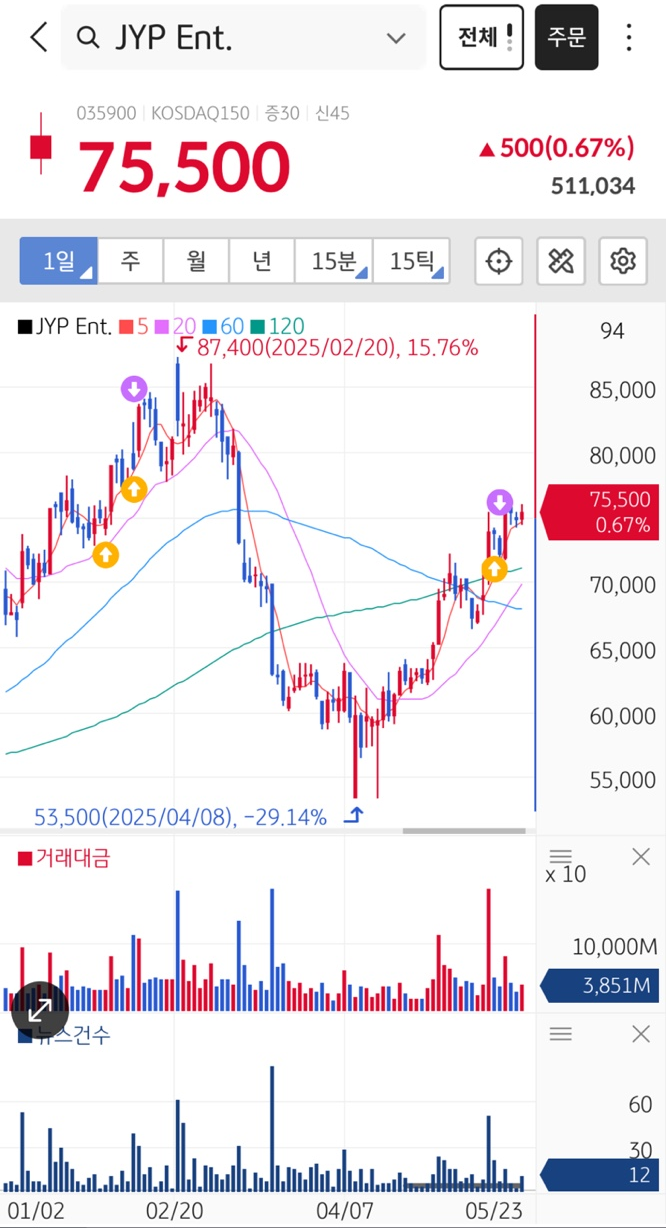Screen dimensions: 666x1228
Task: Expand the JYP Ent. stock selector dropdown
Action: pyautogui.click(x=396, y=38)
